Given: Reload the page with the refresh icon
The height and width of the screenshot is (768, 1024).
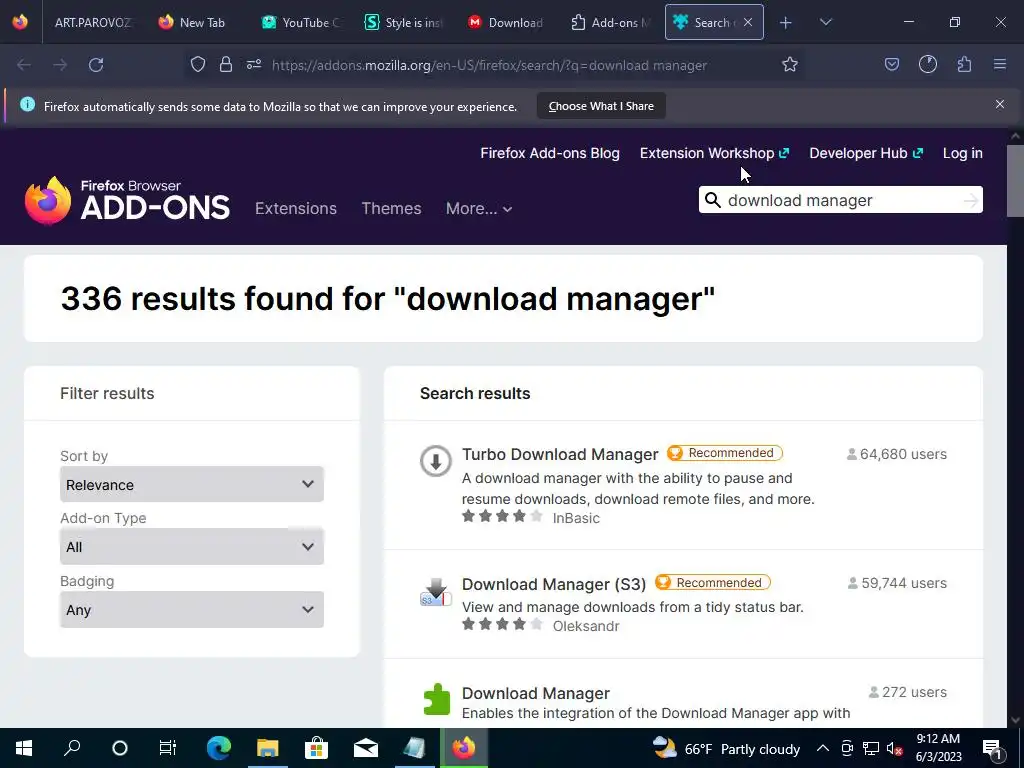Looking at the screenshot, I should tap(96, 65).
